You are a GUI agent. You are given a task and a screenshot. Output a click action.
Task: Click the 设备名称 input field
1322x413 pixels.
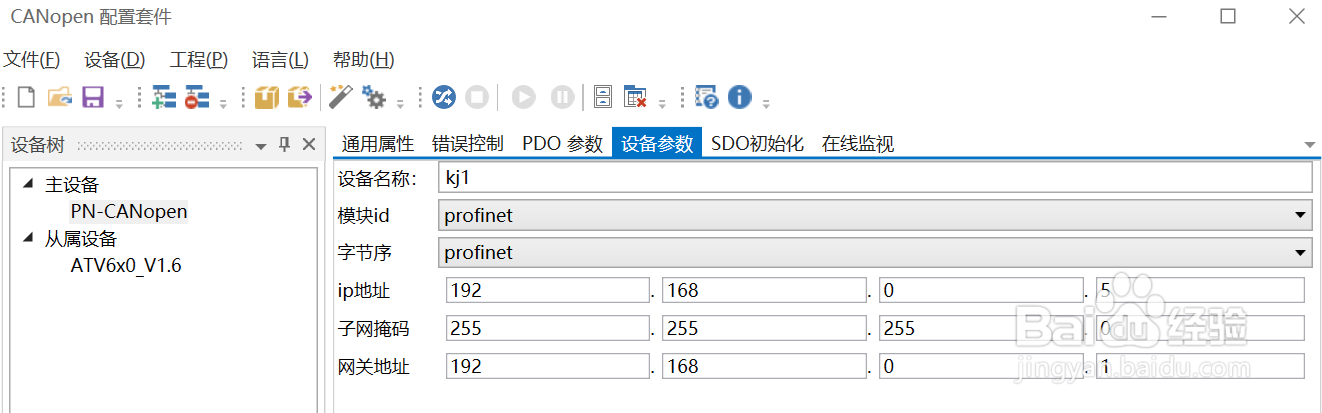(x=874, y=178)
